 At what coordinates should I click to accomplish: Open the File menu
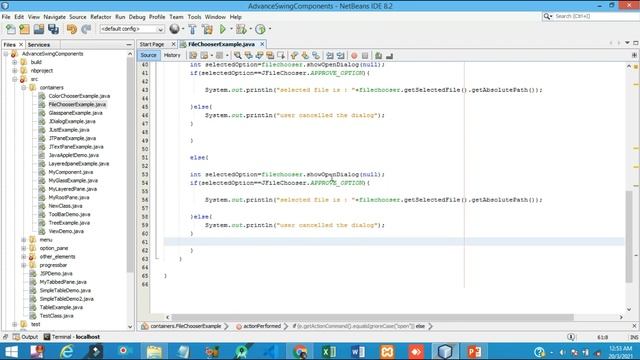pyautogui.click(x=6, y=17)
